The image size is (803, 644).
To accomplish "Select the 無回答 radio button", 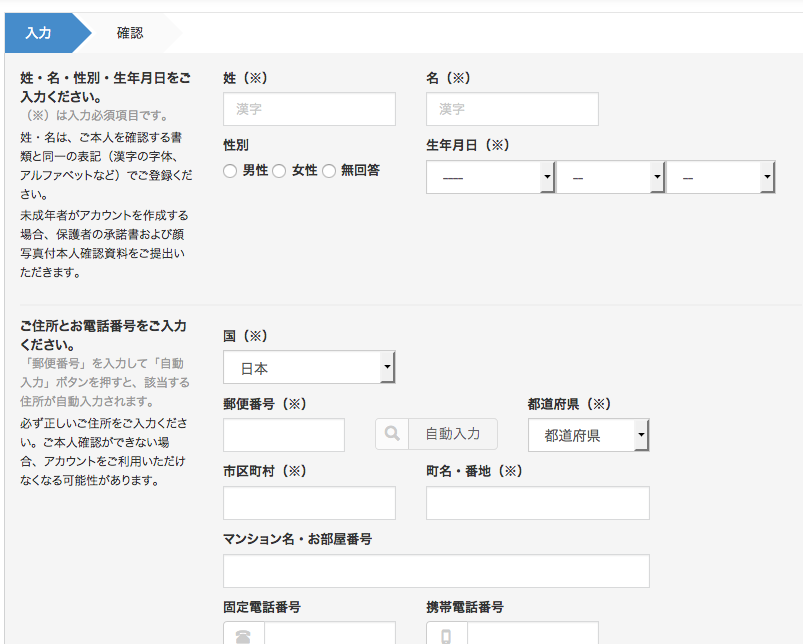I will (x=329, y=171).
